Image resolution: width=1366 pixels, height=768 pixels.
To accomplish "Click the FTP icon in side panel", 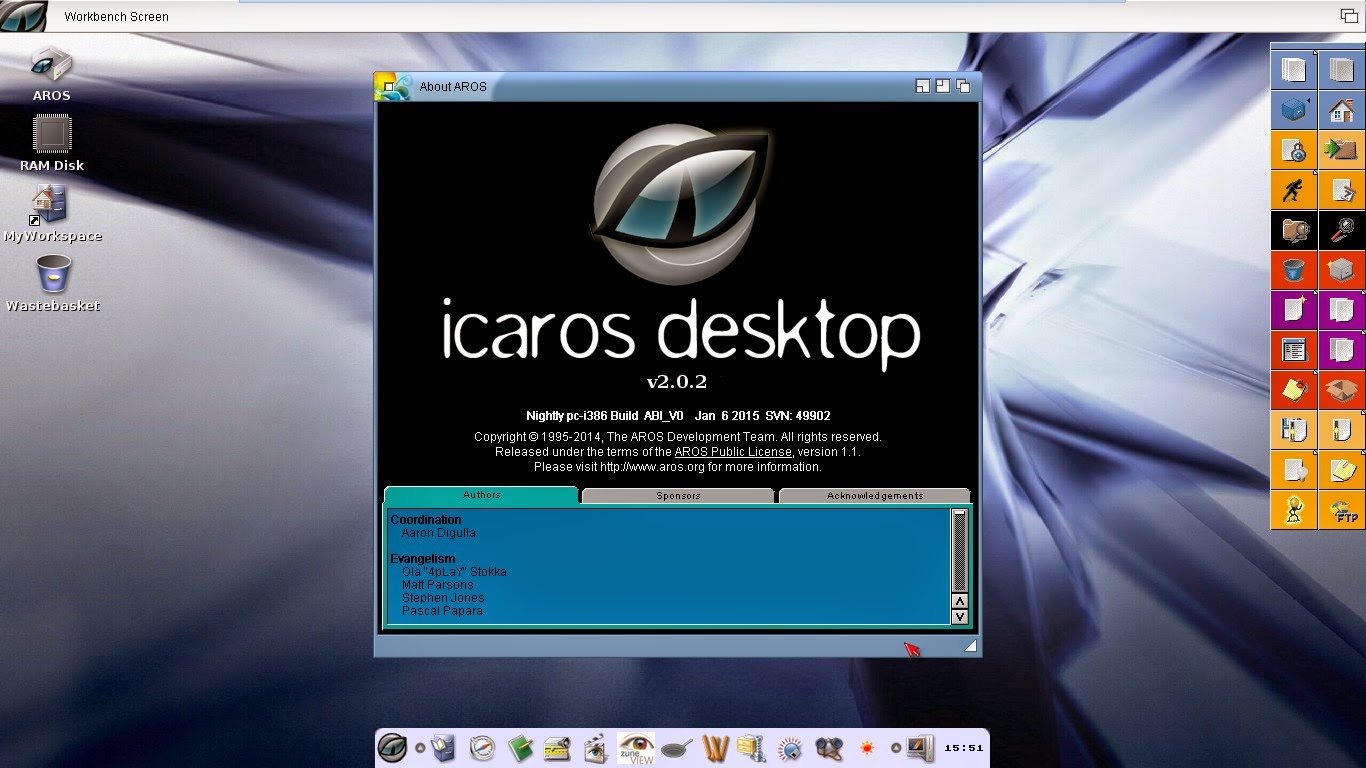I will (x=1341, y=510).
